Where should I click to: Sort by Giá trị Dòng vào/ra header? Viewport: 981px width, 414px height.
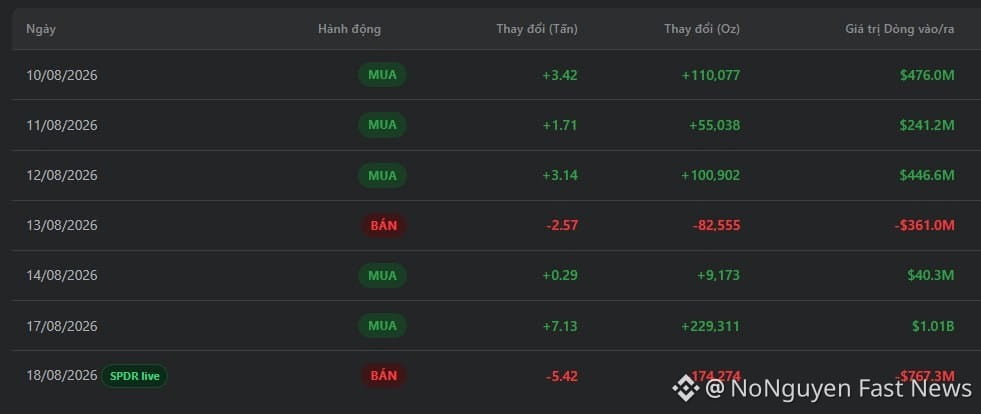click(x=900, y=29)
